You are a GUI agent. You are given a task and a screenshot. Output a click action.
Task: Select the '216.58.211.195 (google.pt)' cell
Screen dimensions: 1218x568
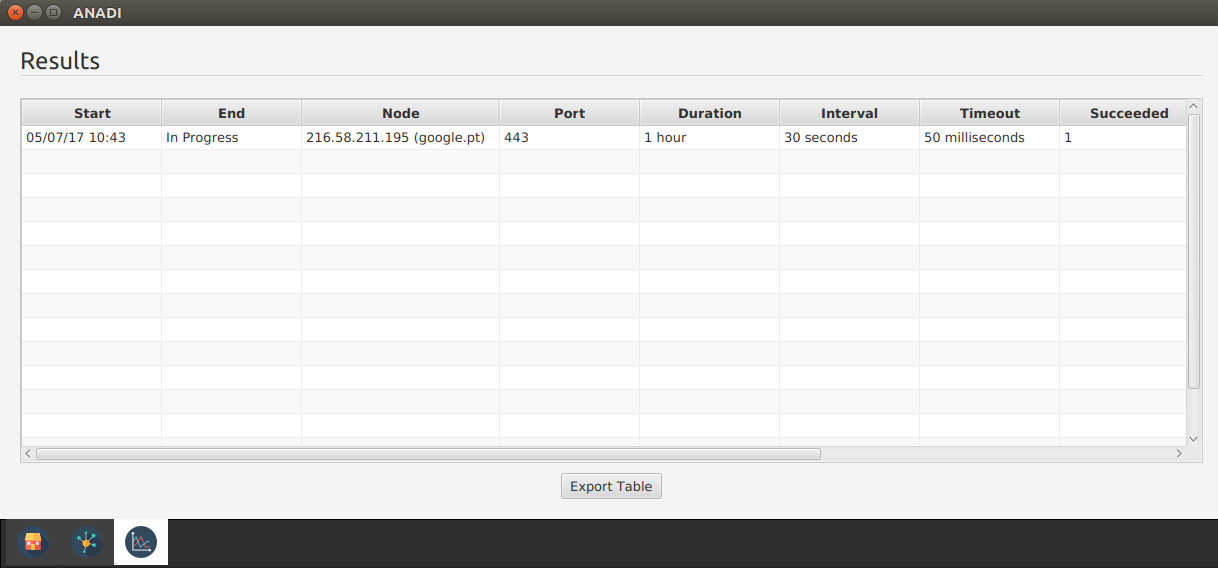tap(401, 138)
